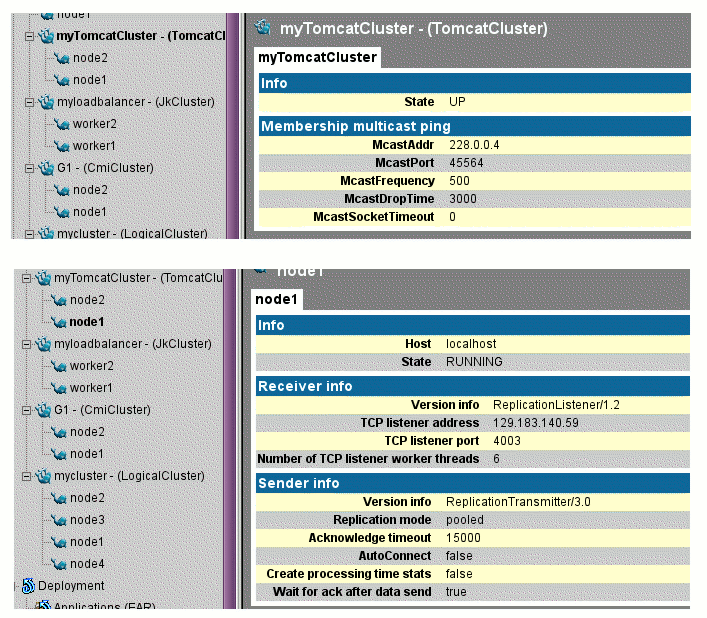Collapse mycluster branch in upper tree
This screenshot has height=618, width=707.
coord(29,234)
